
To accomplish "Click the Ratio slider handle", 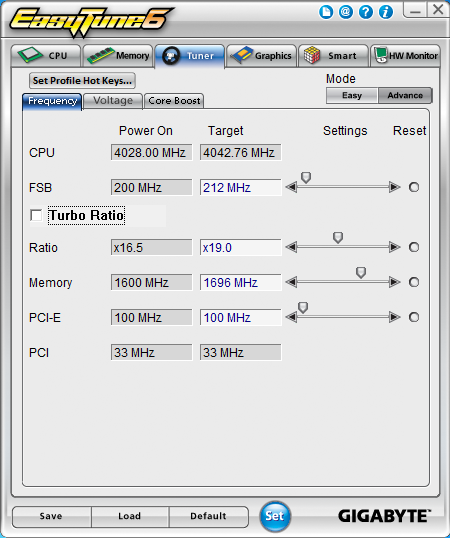I will 338,237.
